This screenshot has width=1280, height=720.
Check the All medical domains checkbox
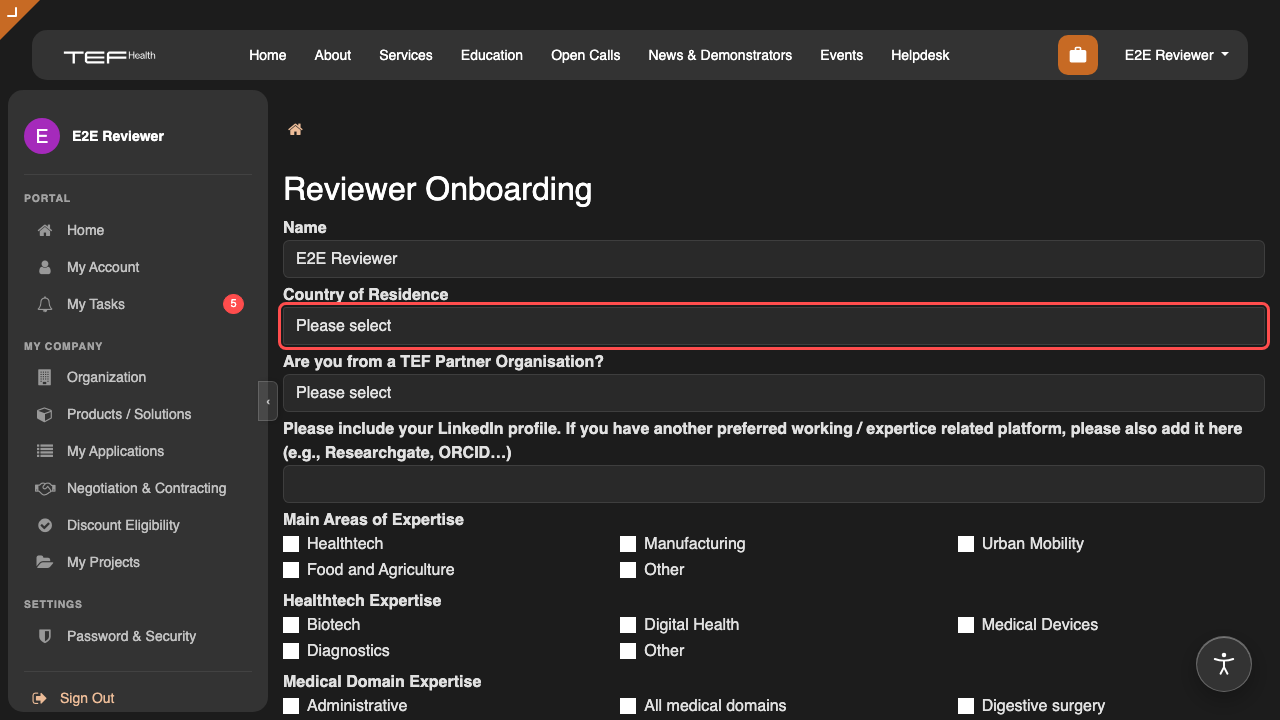click(x=628, y=706)
